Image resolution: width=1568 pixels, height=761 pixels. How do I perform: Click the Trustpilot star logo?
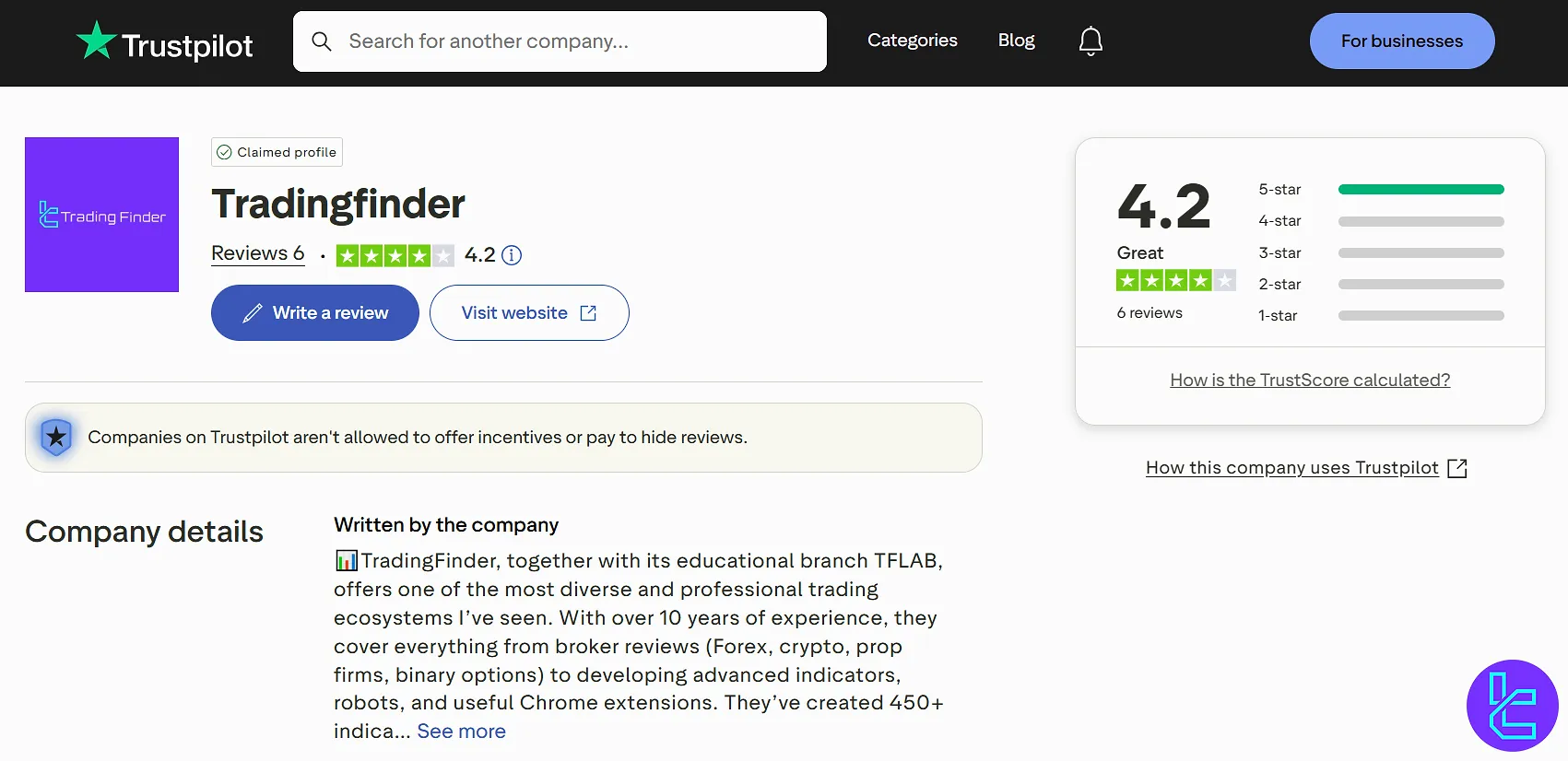(97, 41)
